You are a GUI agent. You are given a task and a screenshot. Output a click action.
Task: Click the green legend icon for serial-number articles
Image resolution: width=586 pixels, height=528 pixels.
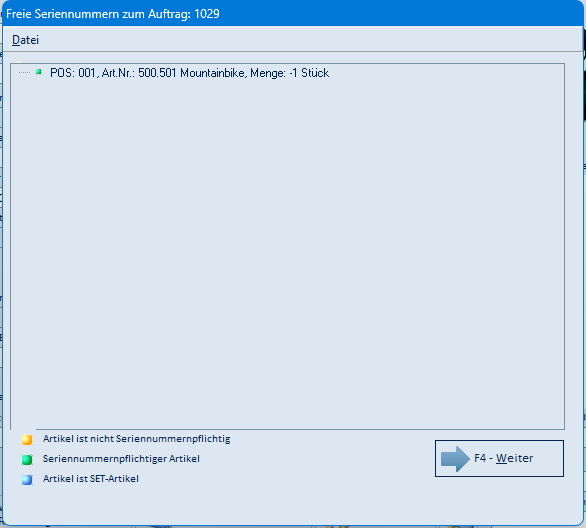coord(27,459)
